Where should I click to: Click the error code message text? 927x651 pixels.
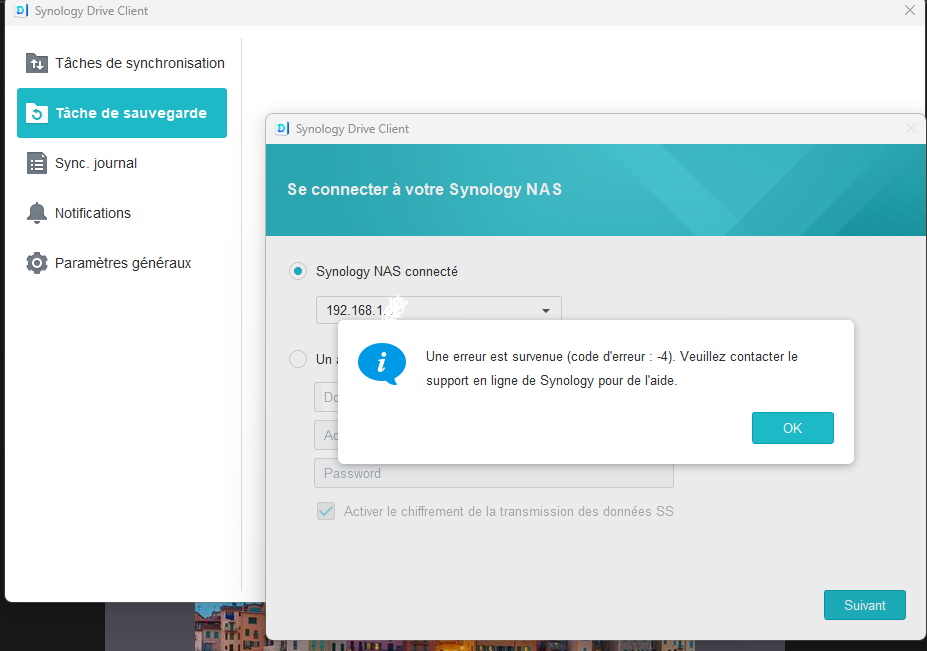tap(612, 368)
